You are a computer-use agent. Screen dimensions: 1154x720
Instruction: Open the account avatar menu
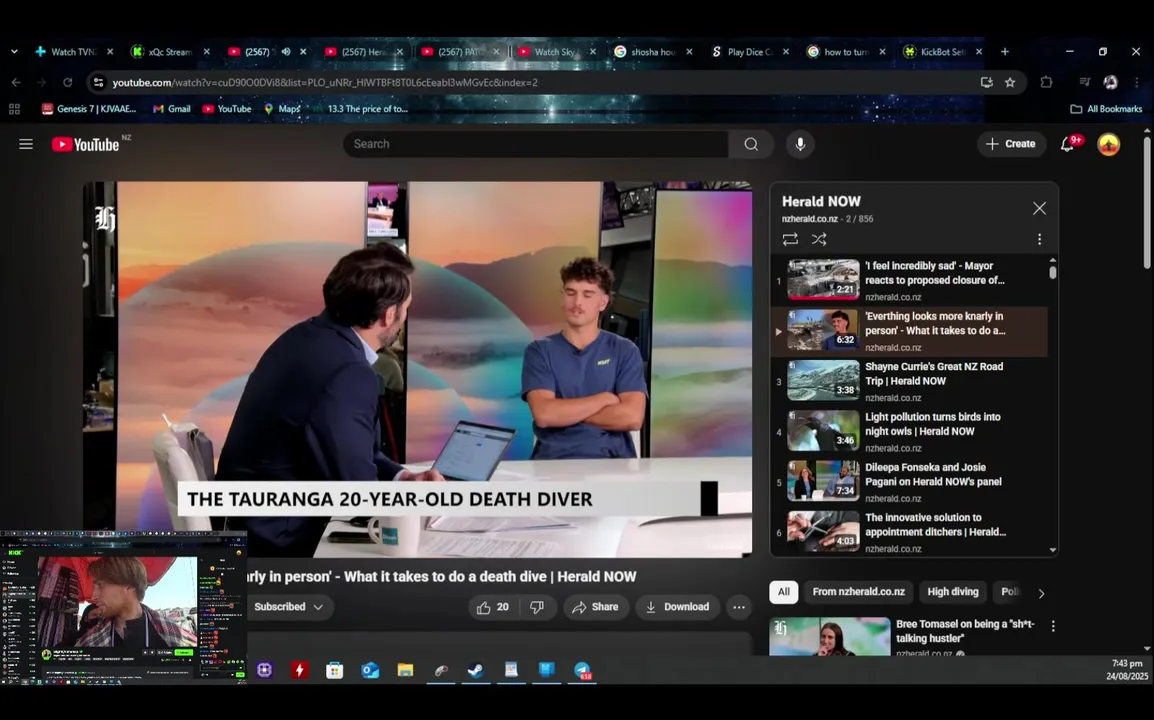(x=1108, y=144)
